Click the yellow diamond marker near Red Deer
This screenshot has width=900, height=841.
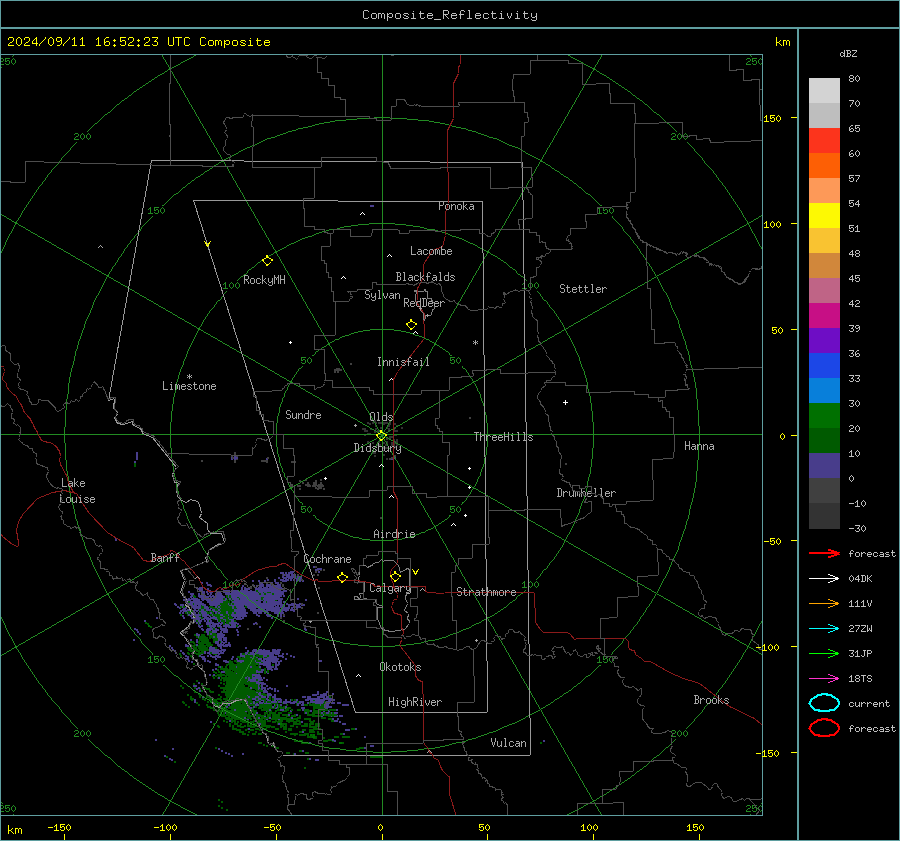[411, 325]
